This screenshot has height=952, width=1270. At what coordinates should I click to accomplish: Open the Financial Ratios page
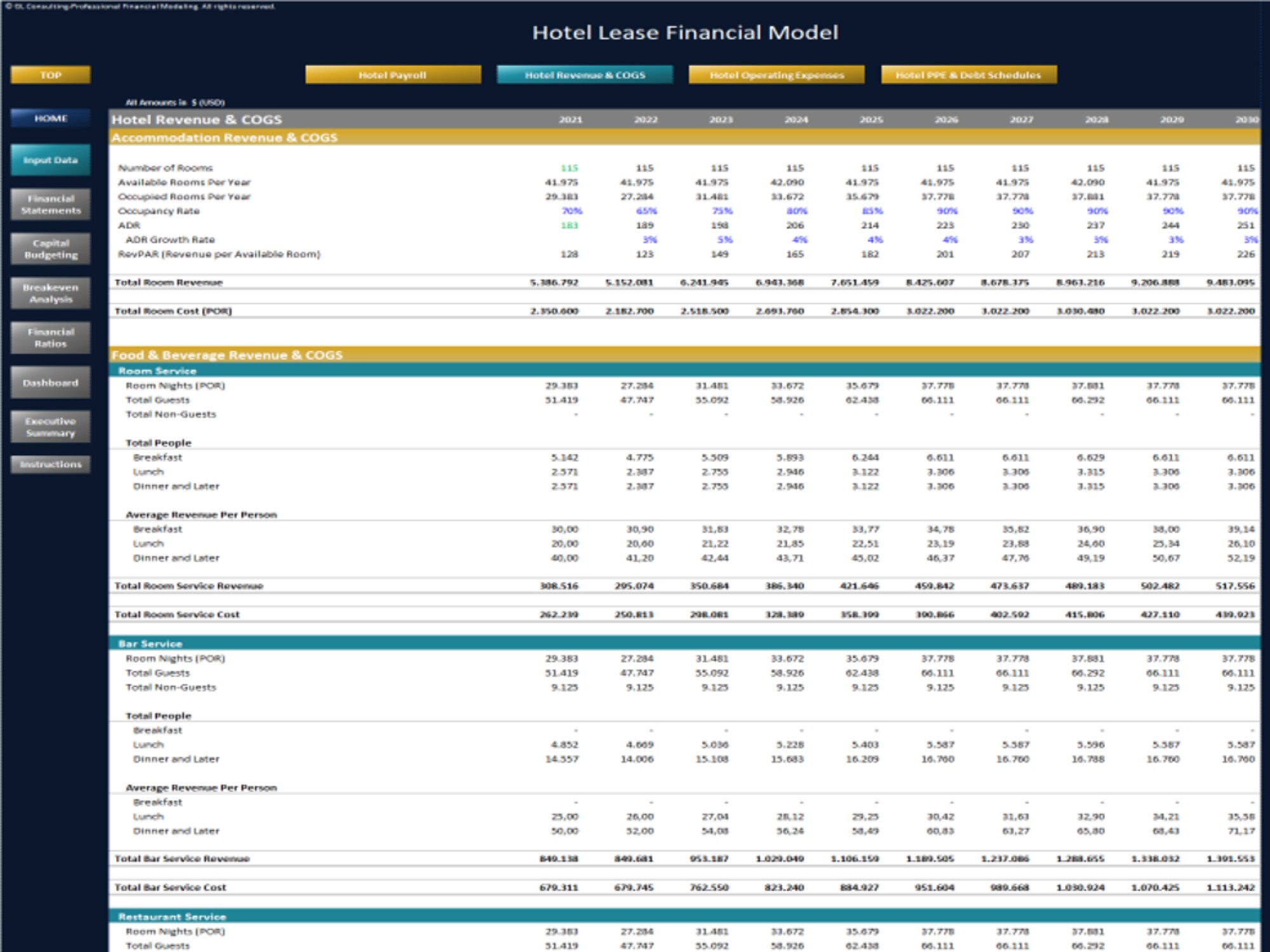tap(50, 337)
